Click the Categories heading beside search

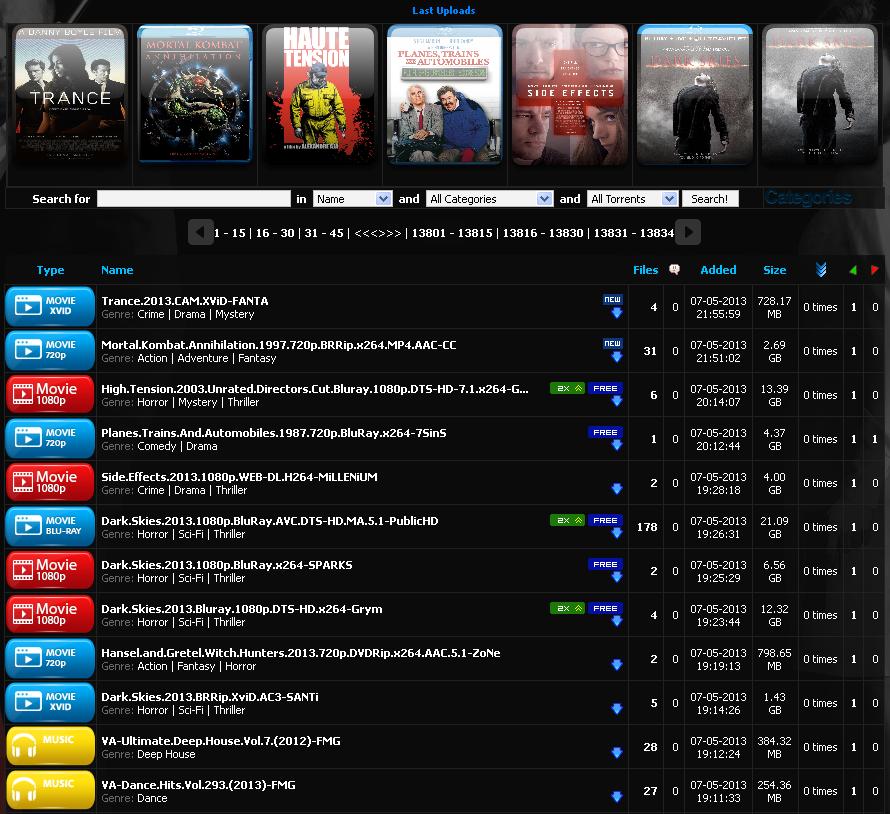(808, 198)
